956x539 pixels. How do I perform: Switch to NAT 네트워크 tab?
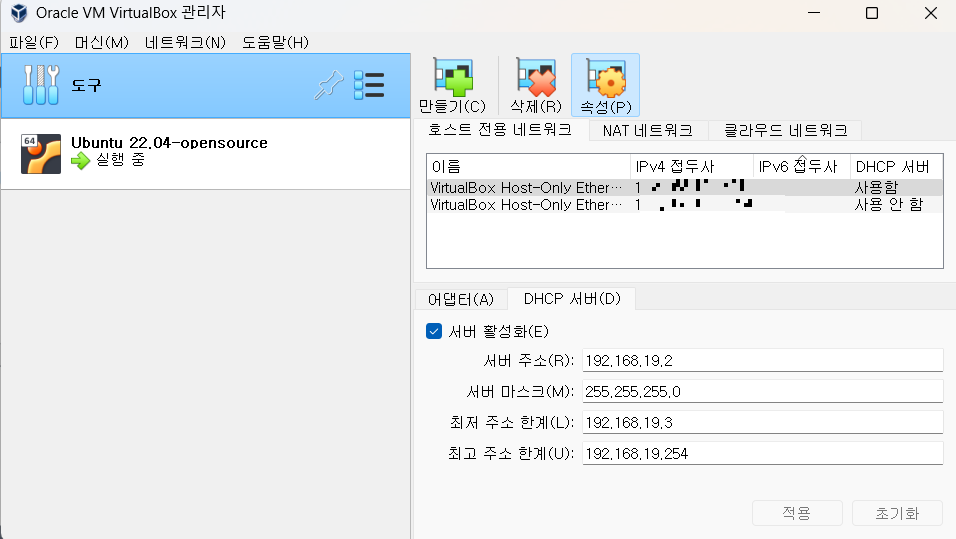(x=647, y=130)
